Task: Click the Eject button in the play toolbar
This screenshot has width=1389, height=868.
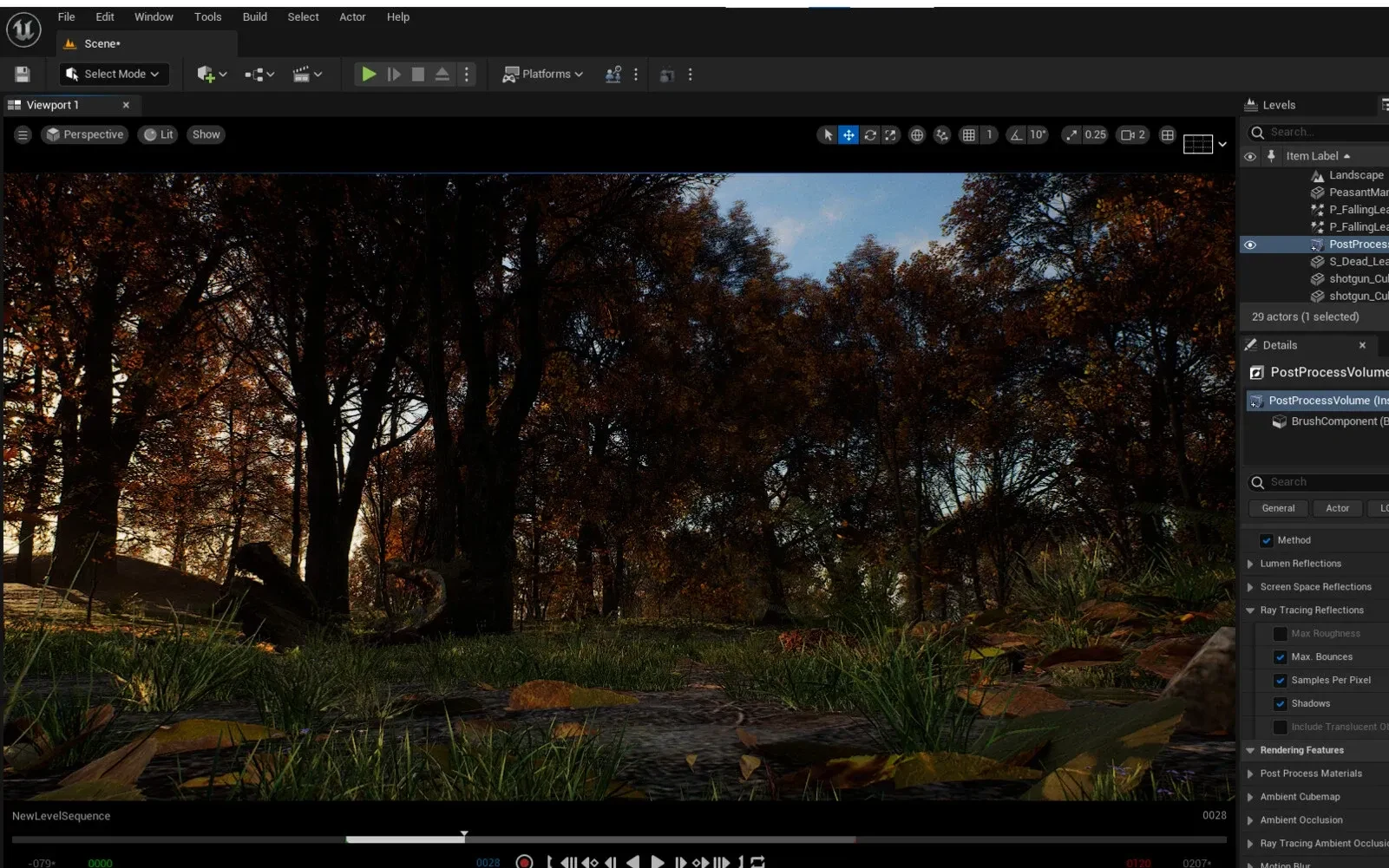Action: pyautogui.click(x=442, y=75)
